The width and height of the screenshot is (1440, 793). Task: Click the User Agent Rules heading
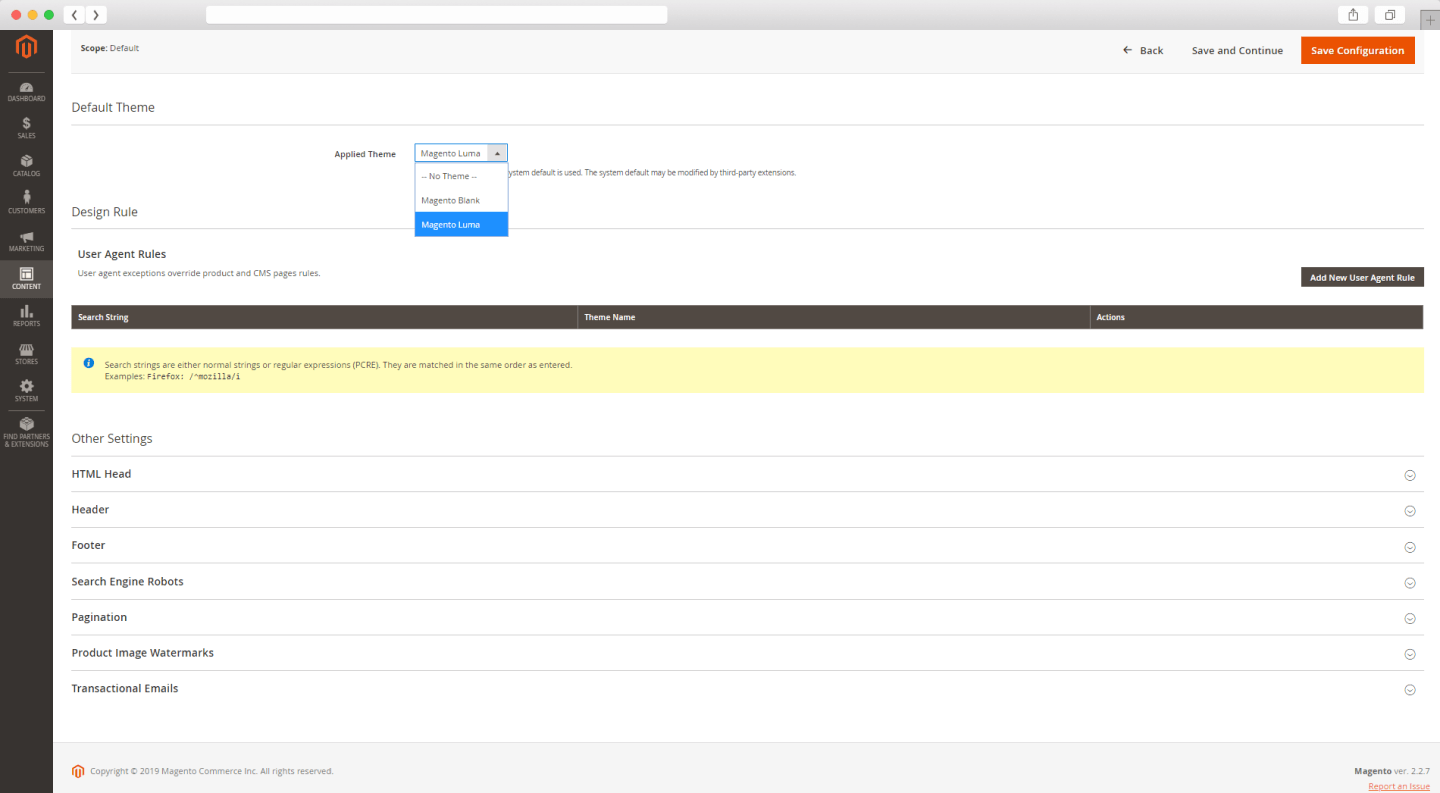tap(122, 254)
